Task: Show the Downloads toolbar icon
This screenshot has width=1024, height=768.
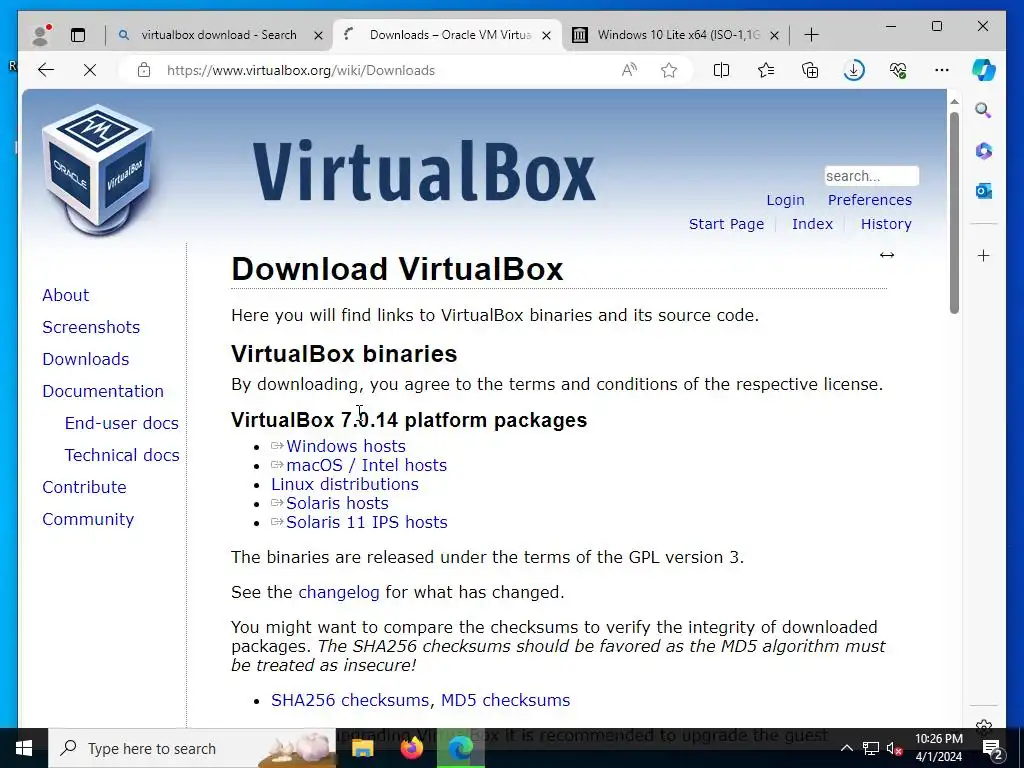Action: 854,70
